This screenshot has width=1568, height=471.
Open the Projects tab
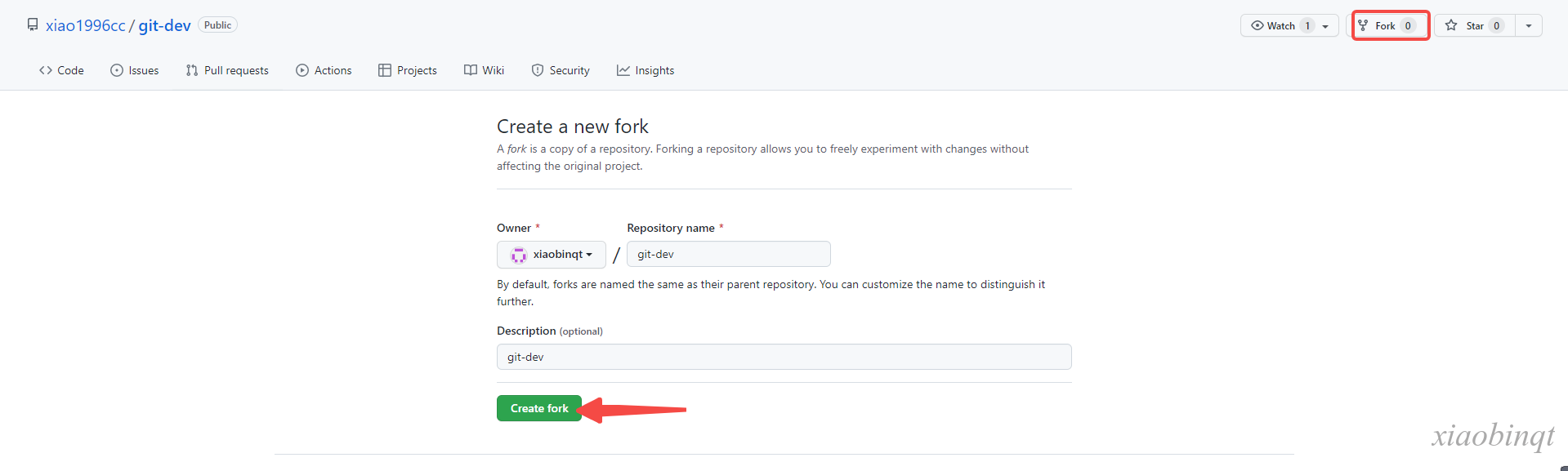(408, 70)
